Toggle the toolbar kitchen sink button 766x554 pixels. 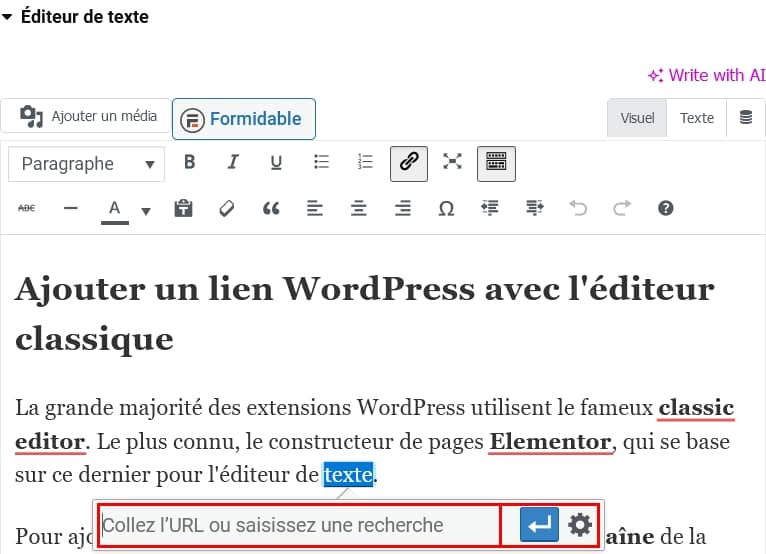(x=496, y=164)
